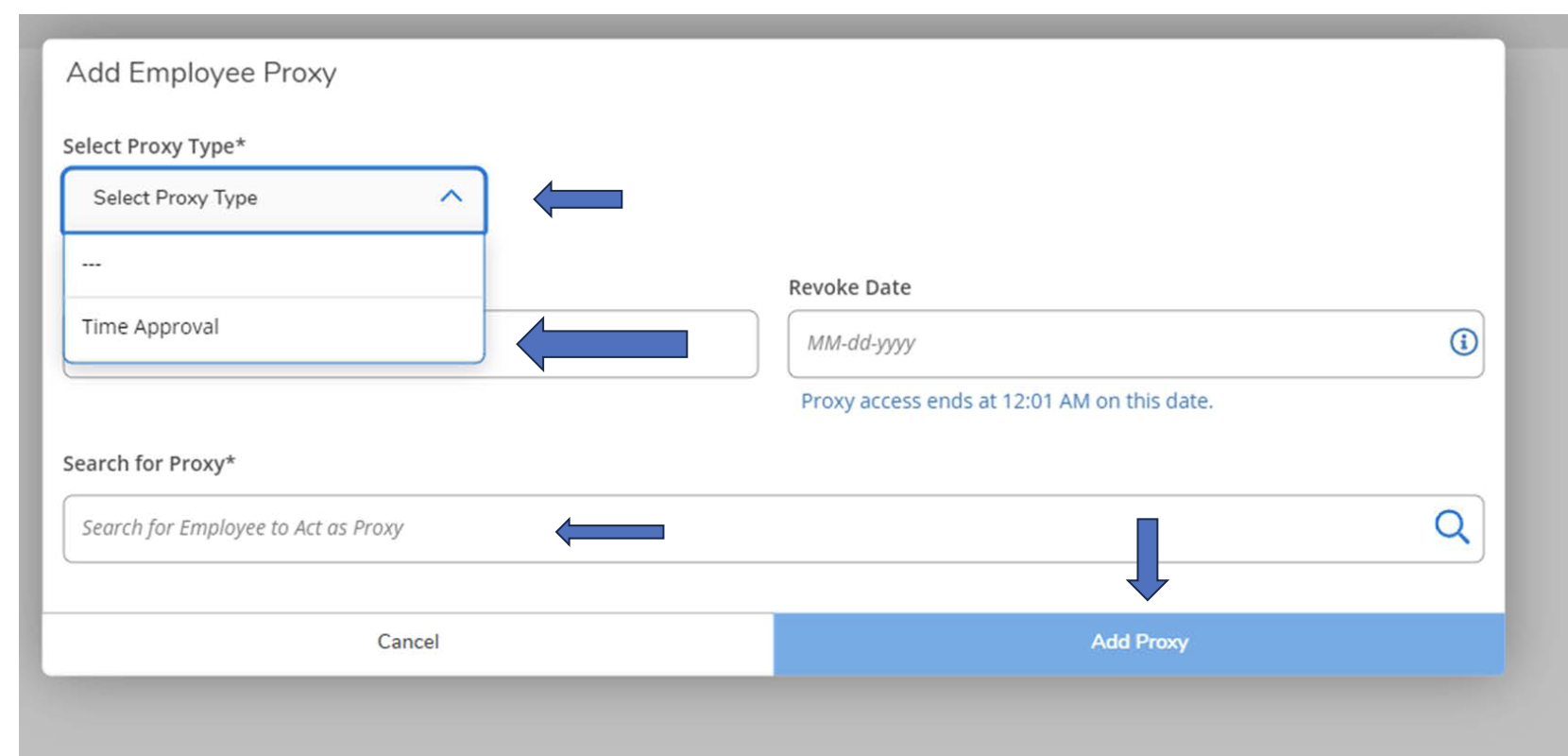Click the info icon in Revoke Date field
This screenshot has height=756, width=1568.
1463,342
